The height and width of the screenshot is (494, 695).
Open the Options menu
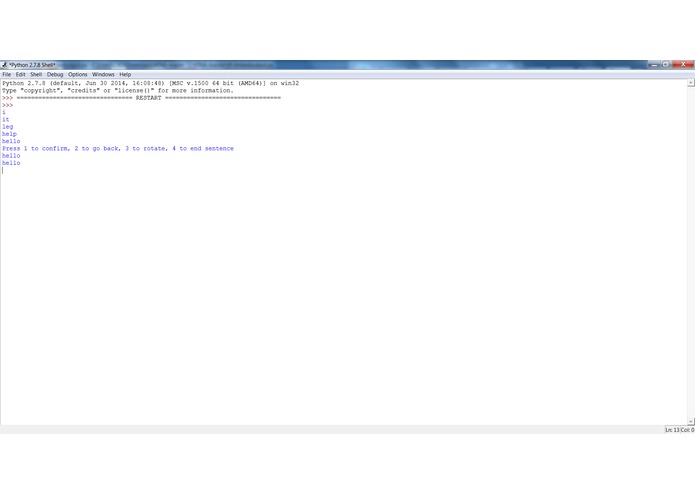tap(78, 74)
